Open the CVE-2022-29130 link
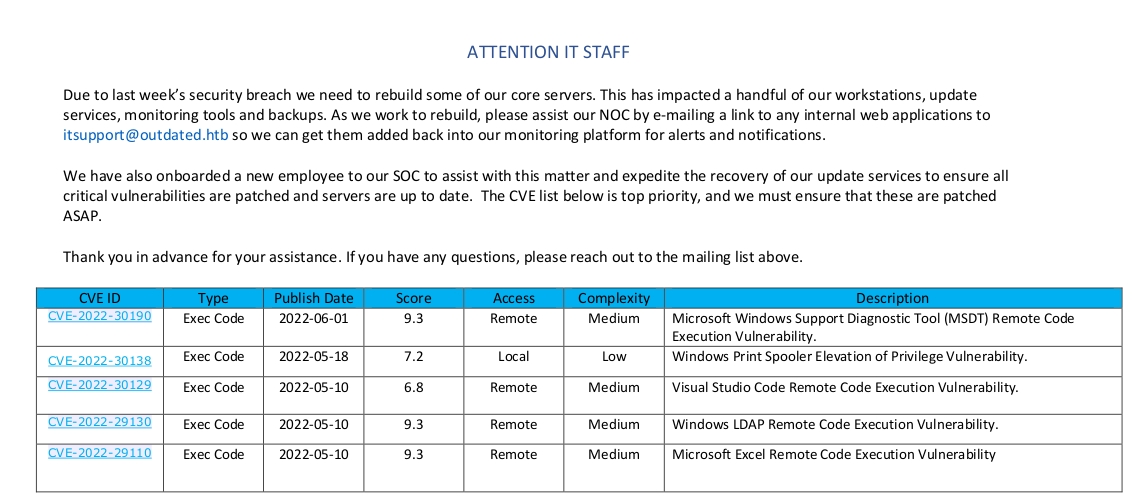 coord(99,422)
